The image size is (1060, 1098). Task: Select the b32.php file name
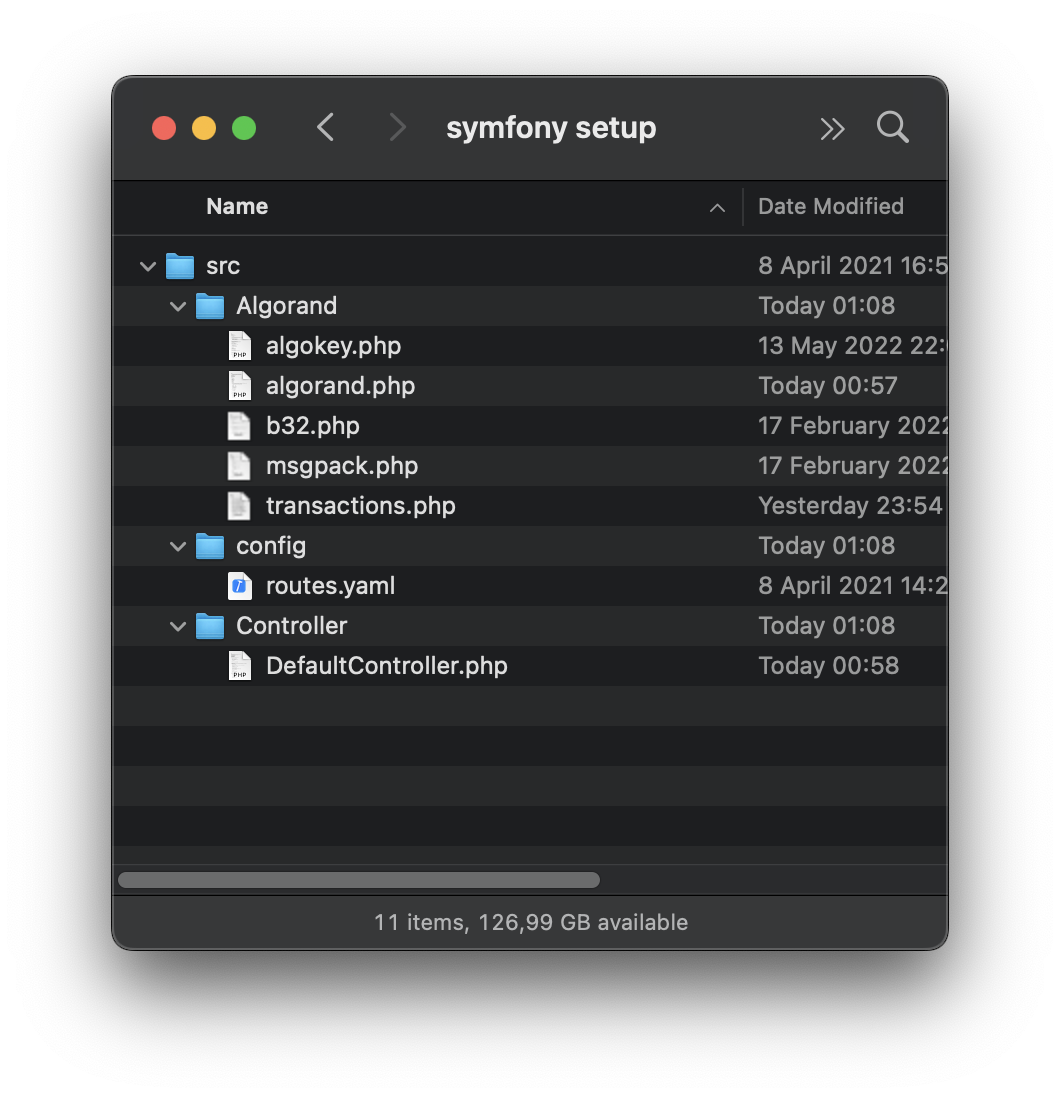[x=312, y=426]
